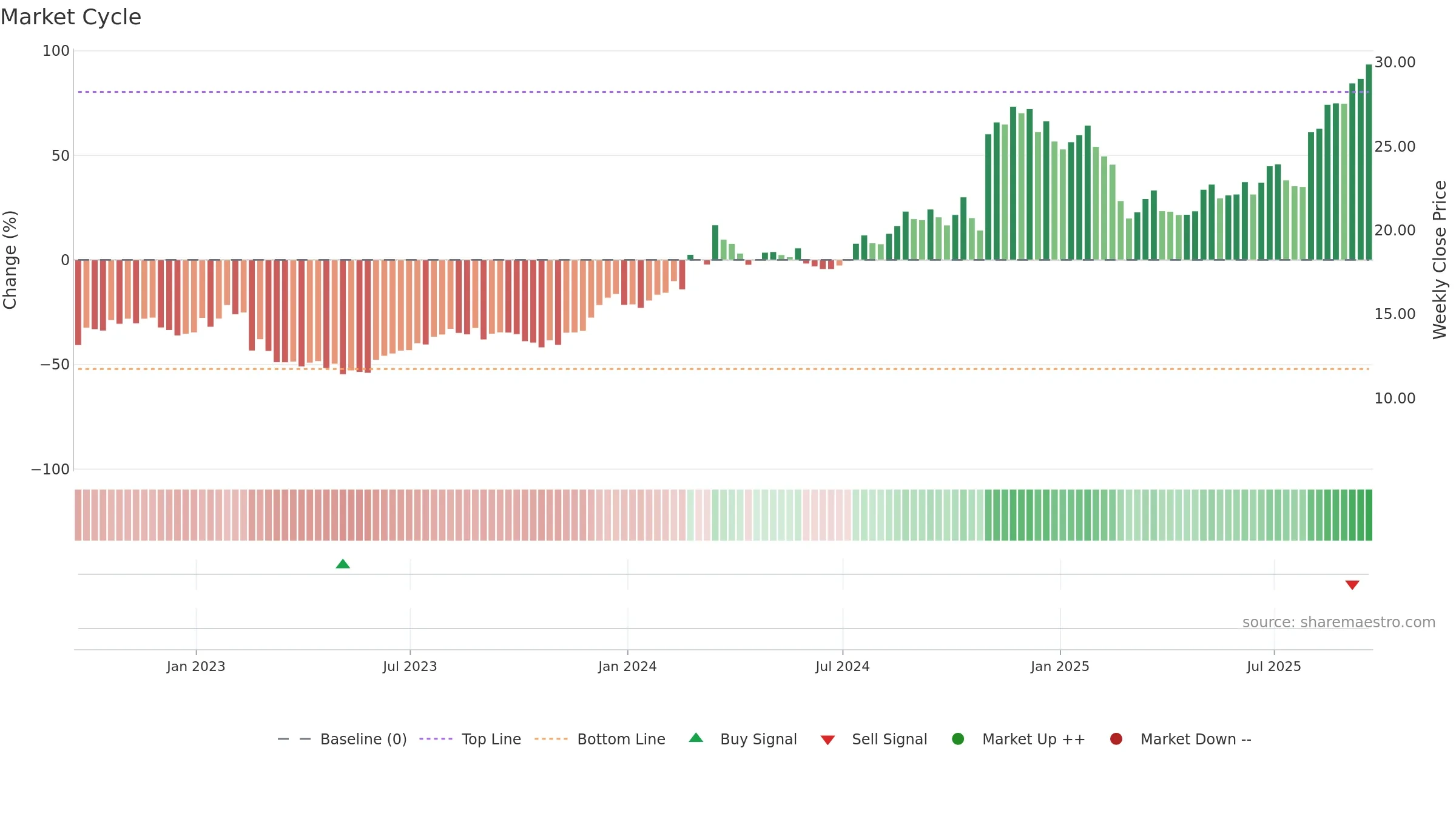Click the gray dashed baseline sample in legend

294,739
